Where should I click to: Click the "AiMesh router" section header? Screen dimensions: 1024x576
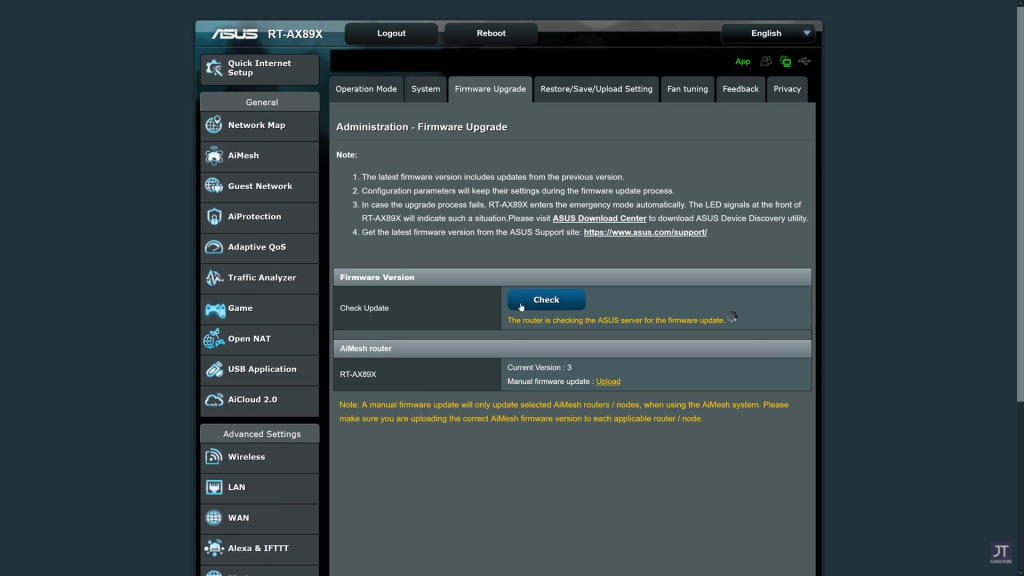pyautogui.click(x=572, y=349)
